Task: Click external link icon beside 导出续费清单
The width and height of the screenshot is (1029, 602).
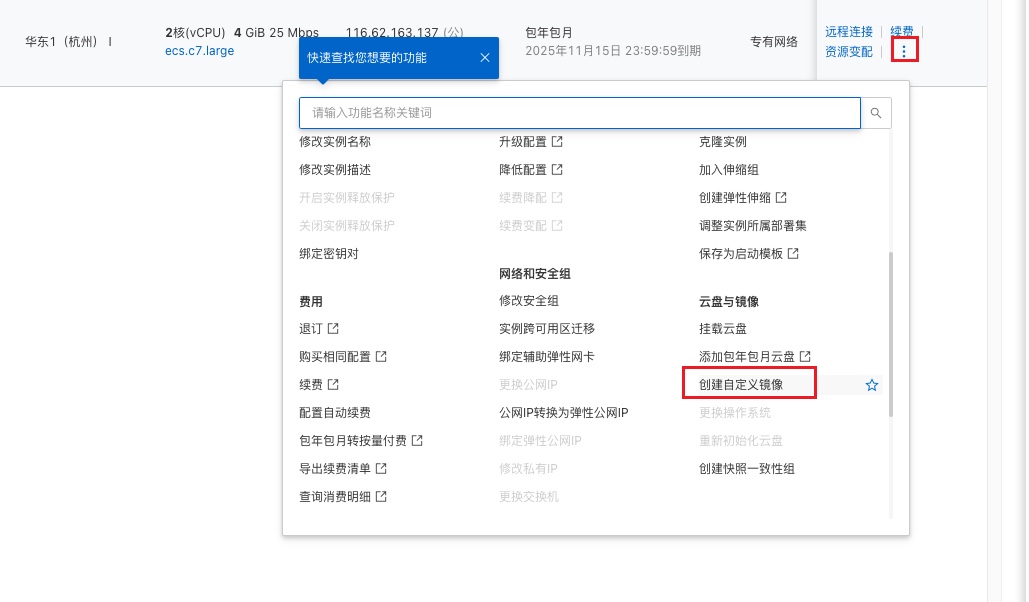Action: coord(381,469)
